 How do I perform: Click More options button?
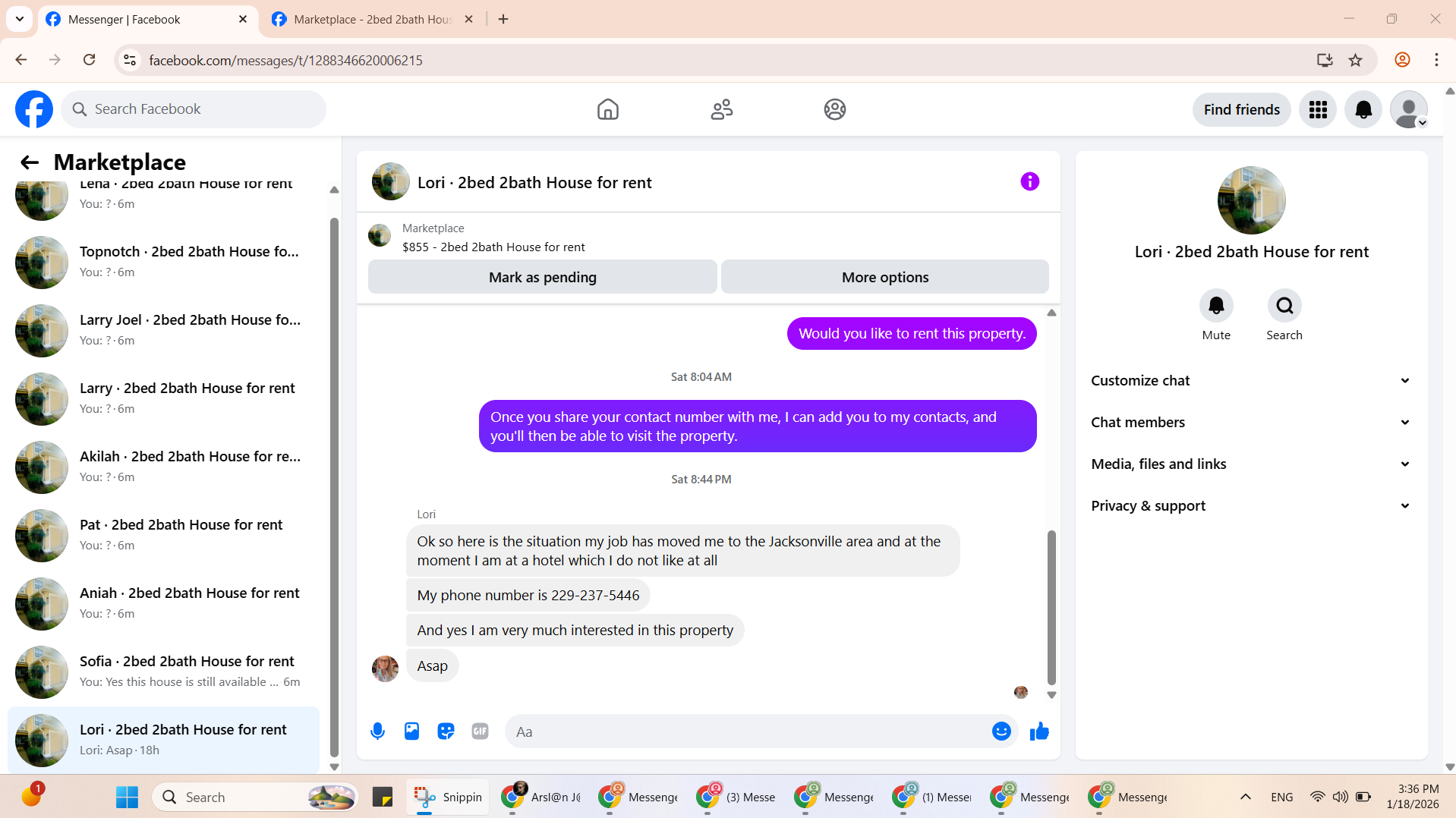pyautogui.click(x=884, y=278)
